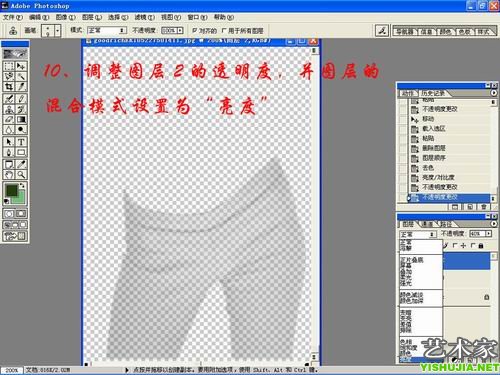
Task: Click Delete current state trash in History panel
Action: tap(483, 207)
